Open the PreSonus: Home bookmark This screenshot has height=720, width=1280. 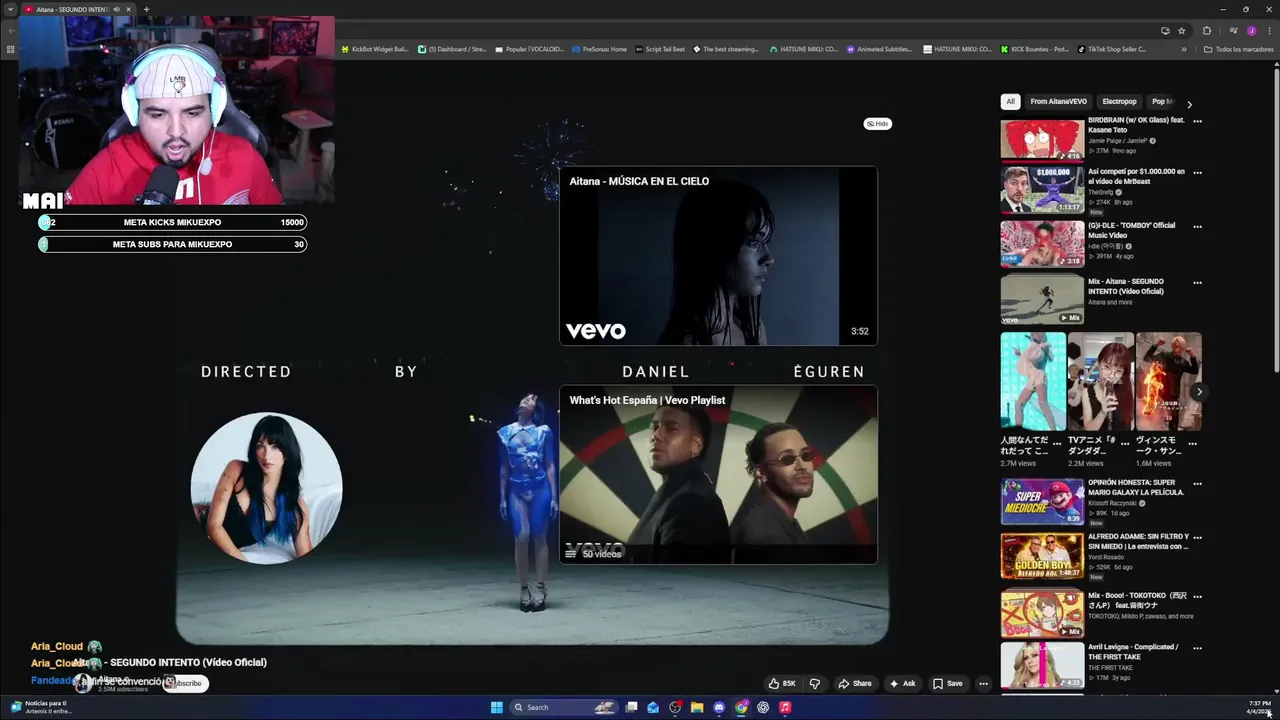(599, 49)
